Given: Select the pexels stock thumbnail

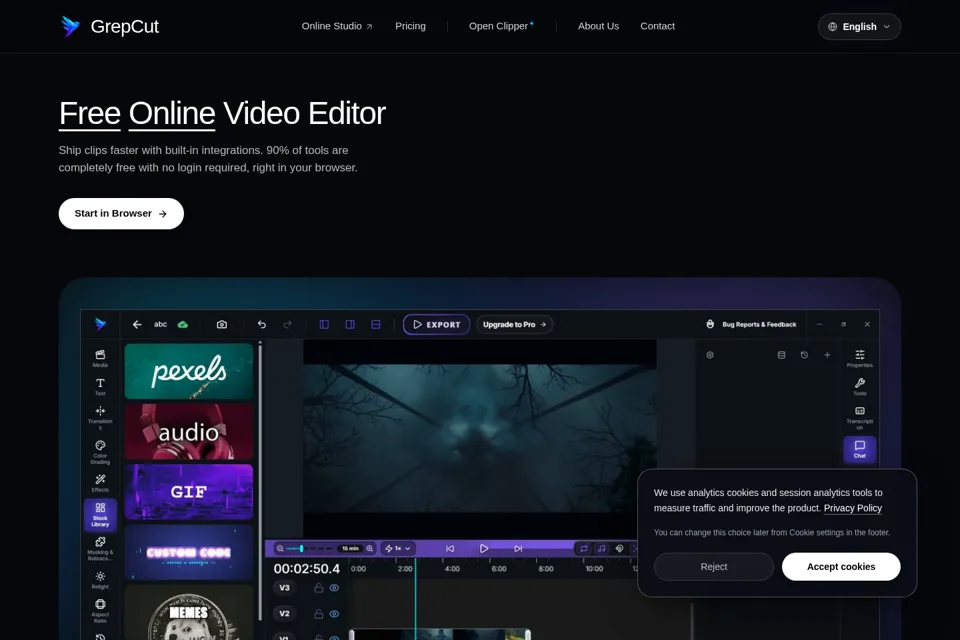Looking at the screenshot, I should tap(189, 371).
